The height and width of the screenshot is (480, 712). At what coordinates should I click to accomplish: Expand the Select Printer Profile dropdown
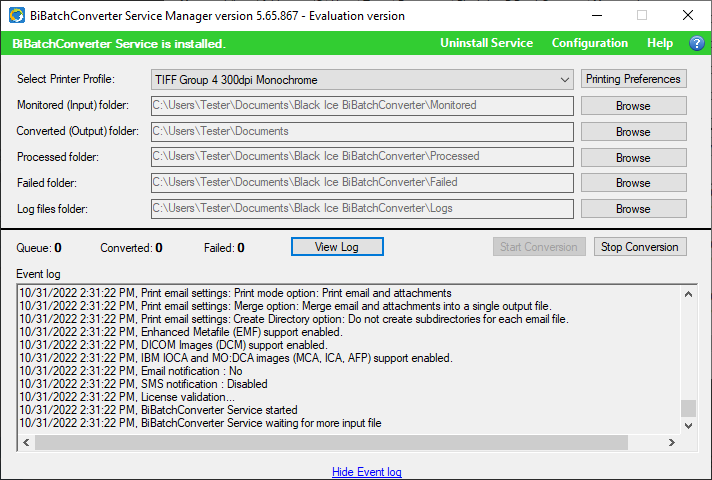click(x=362, y=79)
